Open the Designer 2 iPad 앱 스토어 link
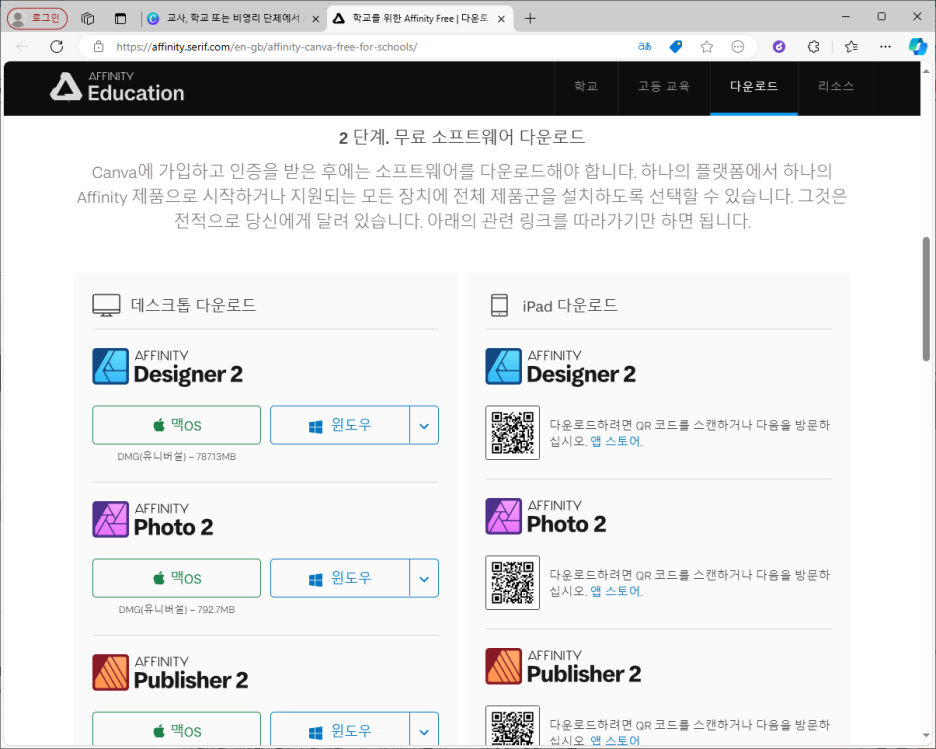This screenshot has height=749, width=936. pyautogui.click(x=615, y=442)
